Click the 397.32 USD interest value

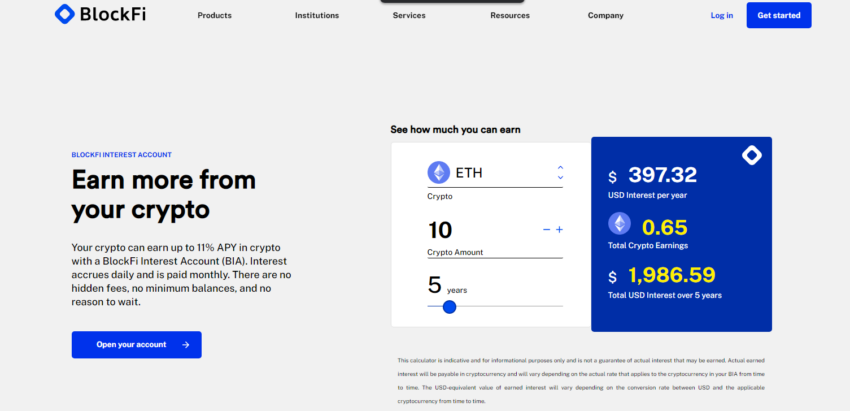[662, 175]
